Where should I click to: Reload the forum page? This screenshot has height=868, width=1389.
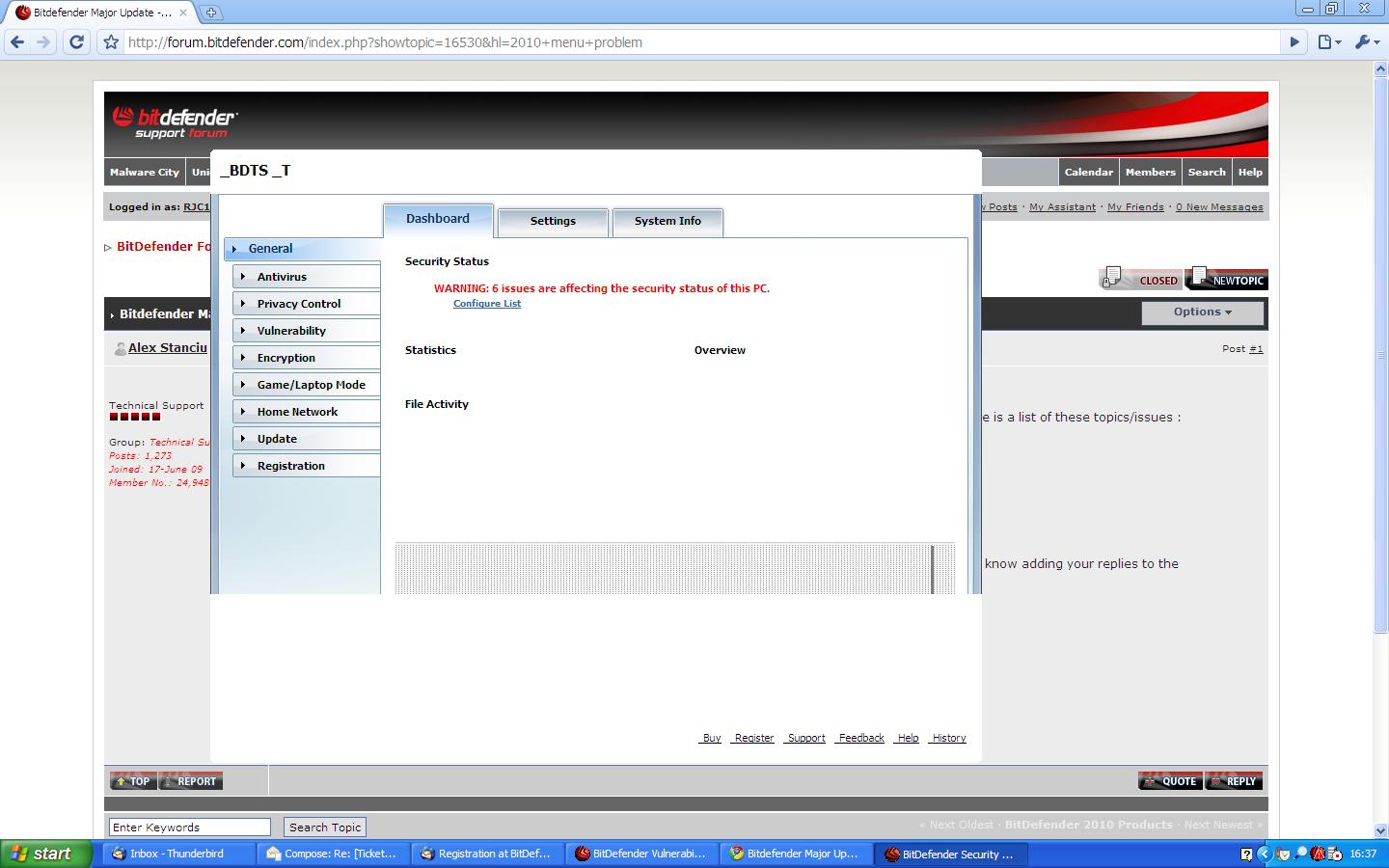pos(77,41)
